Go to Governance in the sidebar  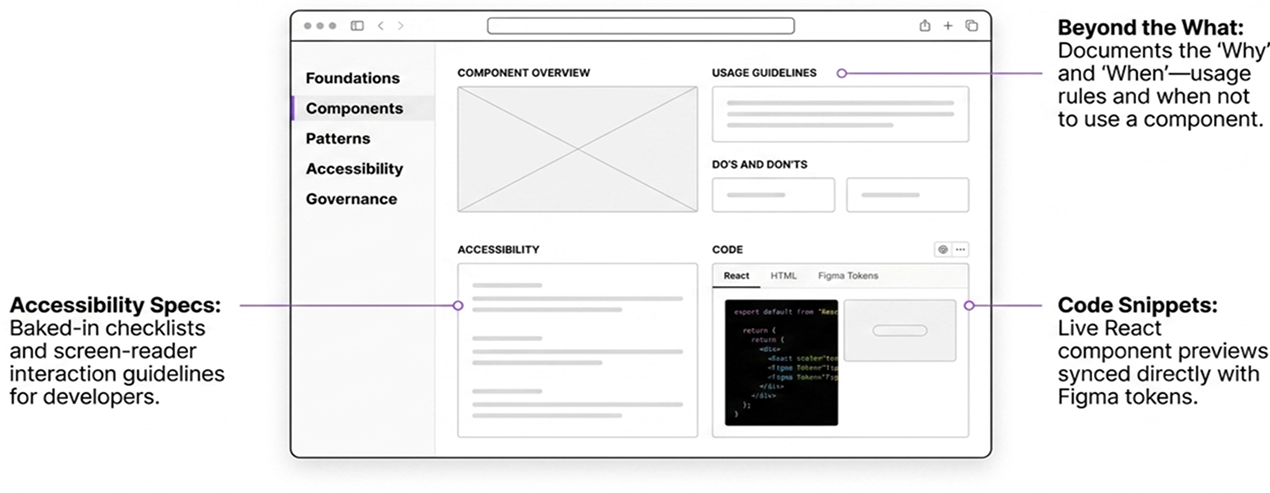coord(351,199)
